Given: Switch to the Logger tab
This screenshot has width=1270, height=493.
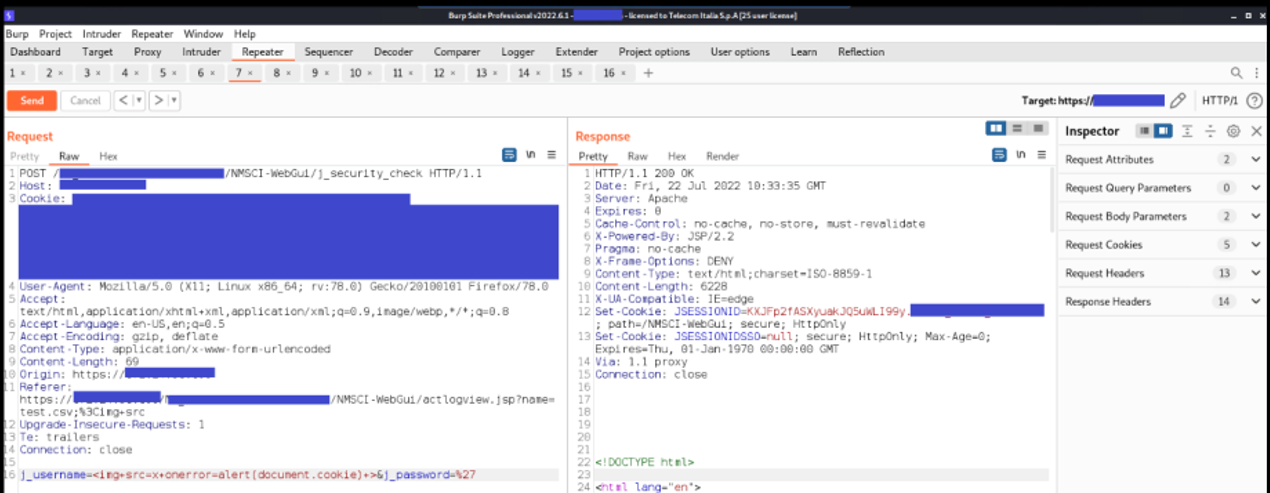Looking at the screenshot, I should [x=518, y=52].
